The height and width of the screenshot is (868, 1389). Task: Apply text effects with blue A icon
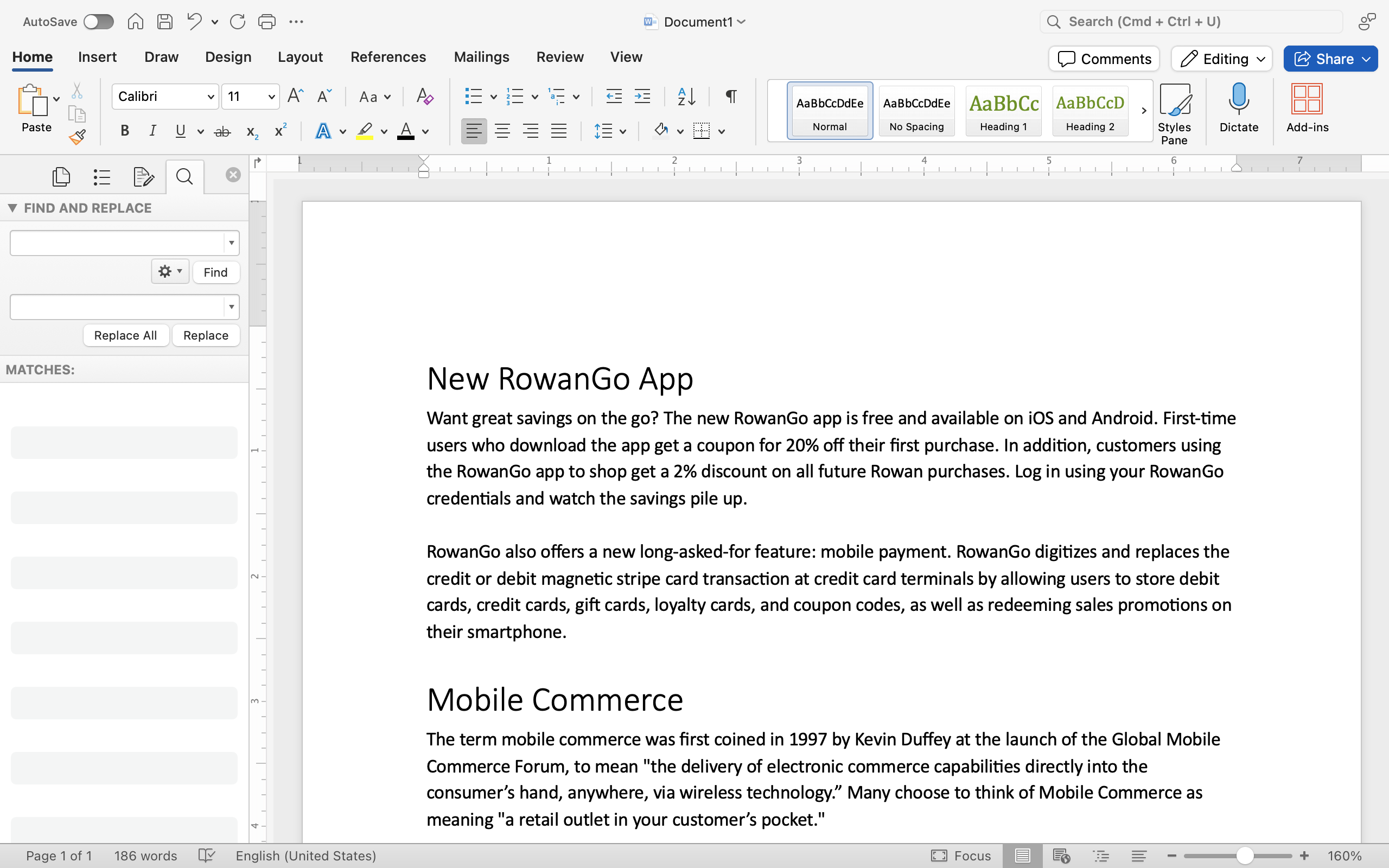point(323,131)
